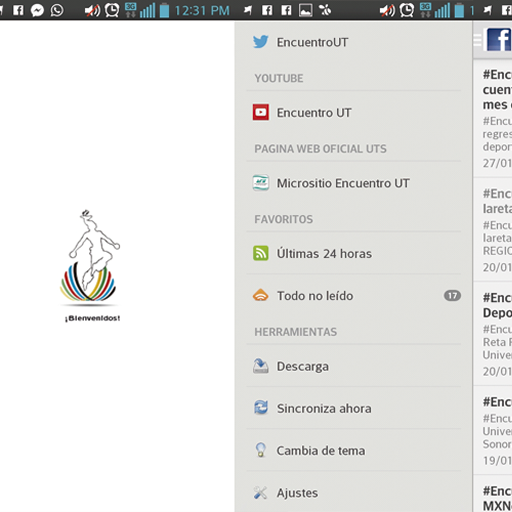
Task: Select the green RSS icon for Últimas 24 horas
Action: tap(261, 253)
